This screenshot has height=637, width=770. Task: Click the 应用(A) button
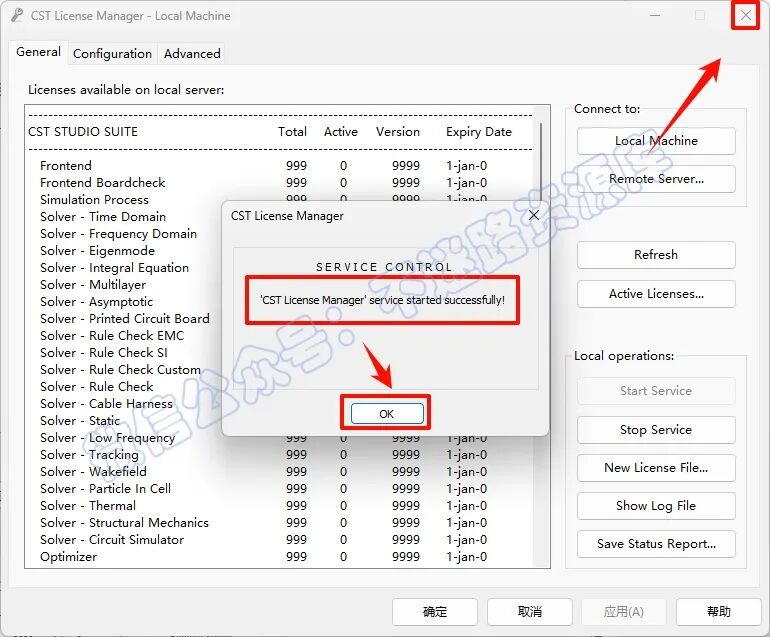click(x=624, y=611)
